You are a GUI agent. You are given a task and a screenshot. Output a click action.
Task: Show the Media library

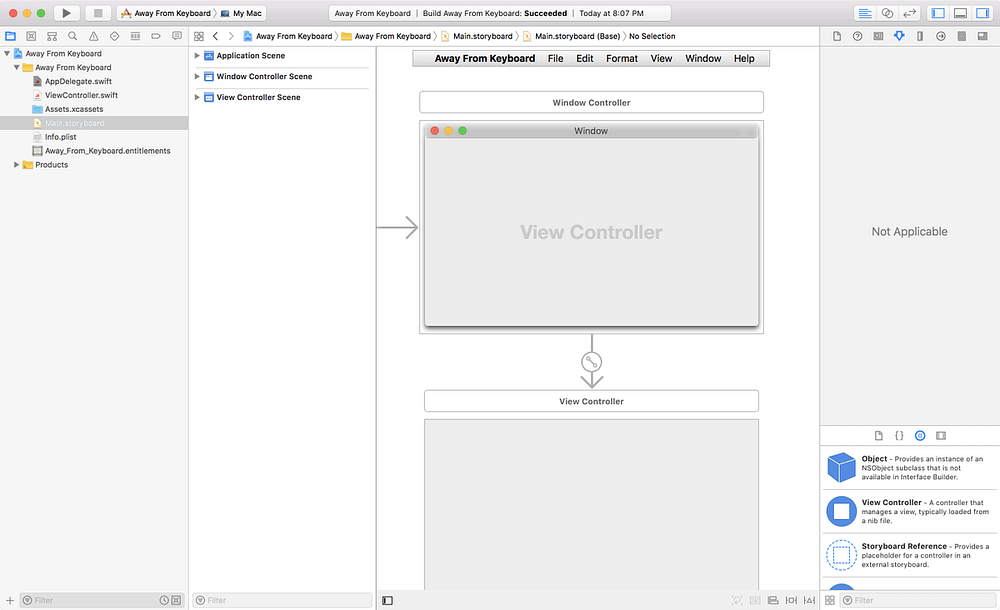click(x=941, y=436)
